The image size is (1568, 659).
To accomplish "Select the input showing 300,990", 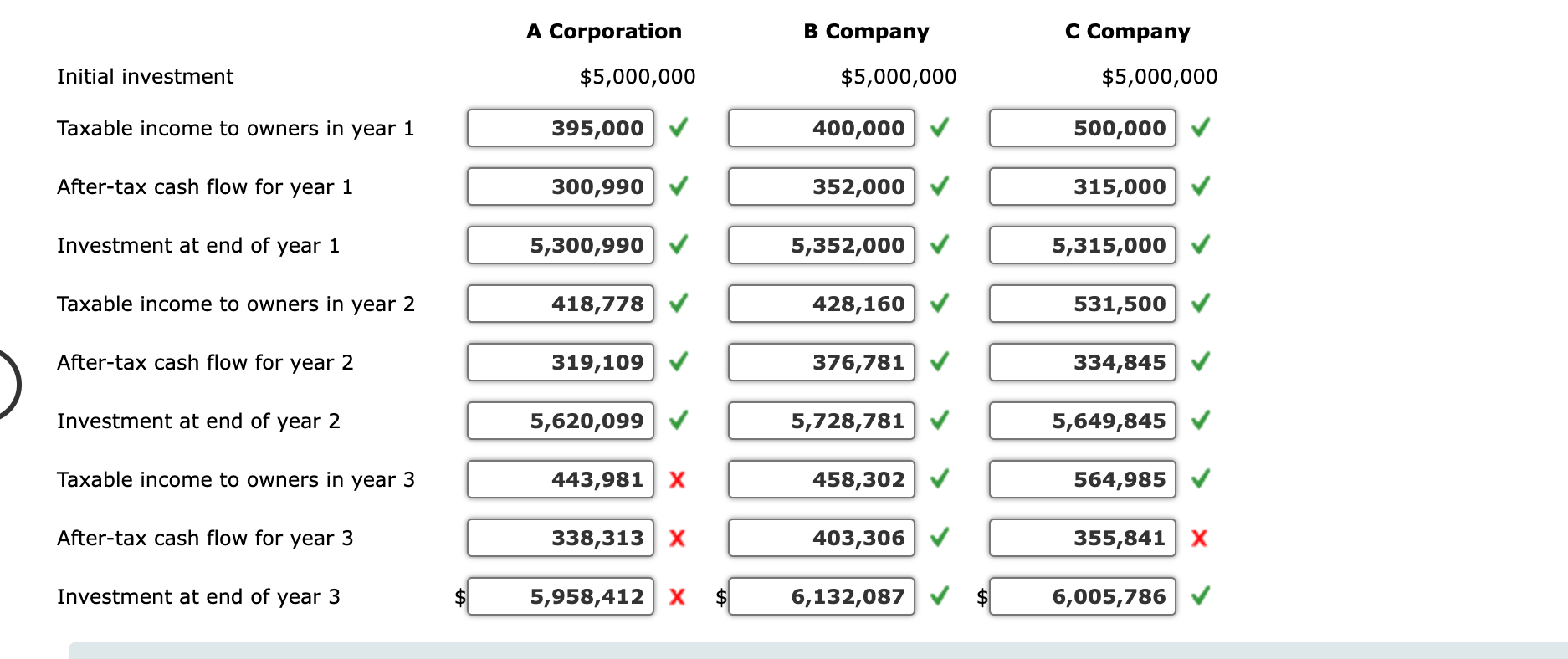I will click(x=560, y=186).
